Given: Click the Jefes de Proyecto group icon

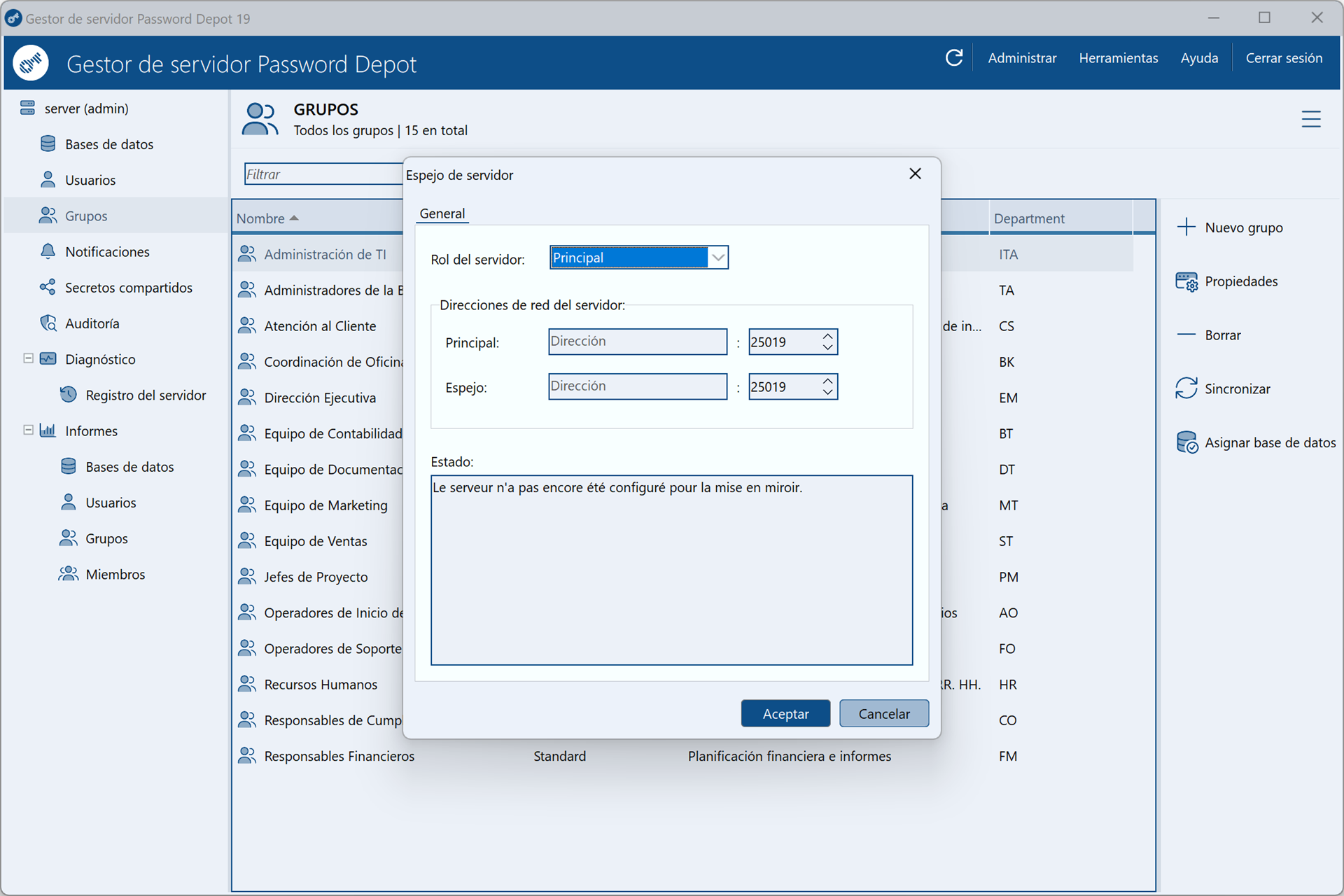Looking at the screenshot, I should 247,576.
